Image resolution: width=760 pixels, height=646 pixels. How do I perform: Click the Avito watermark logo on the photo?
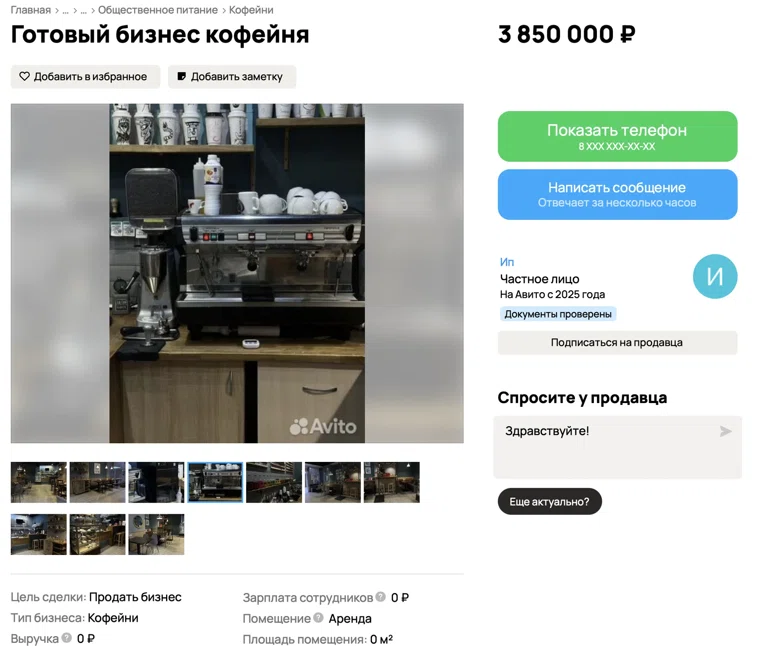(x=323, y=426)
